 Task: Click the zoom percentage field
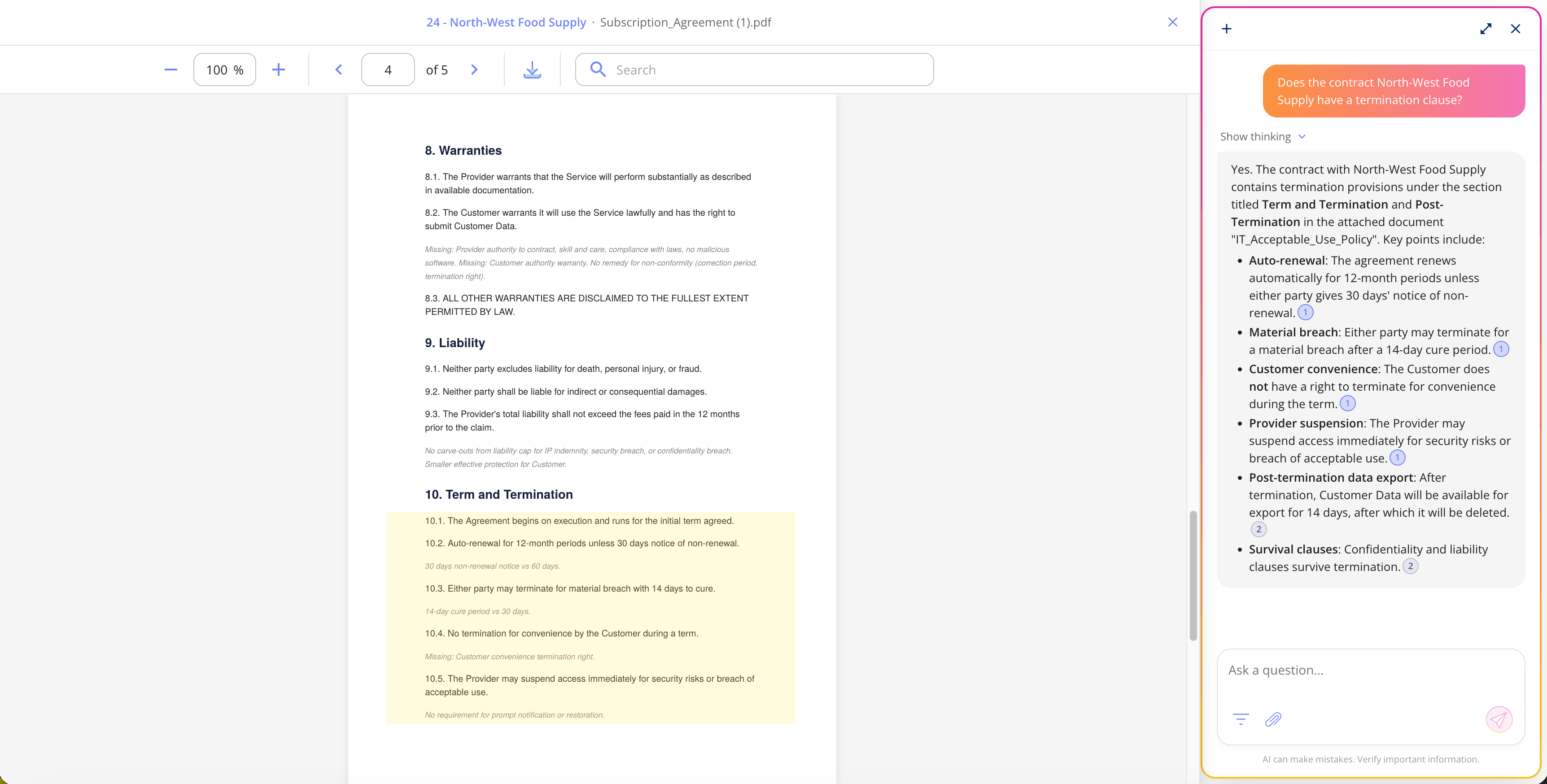225,70
